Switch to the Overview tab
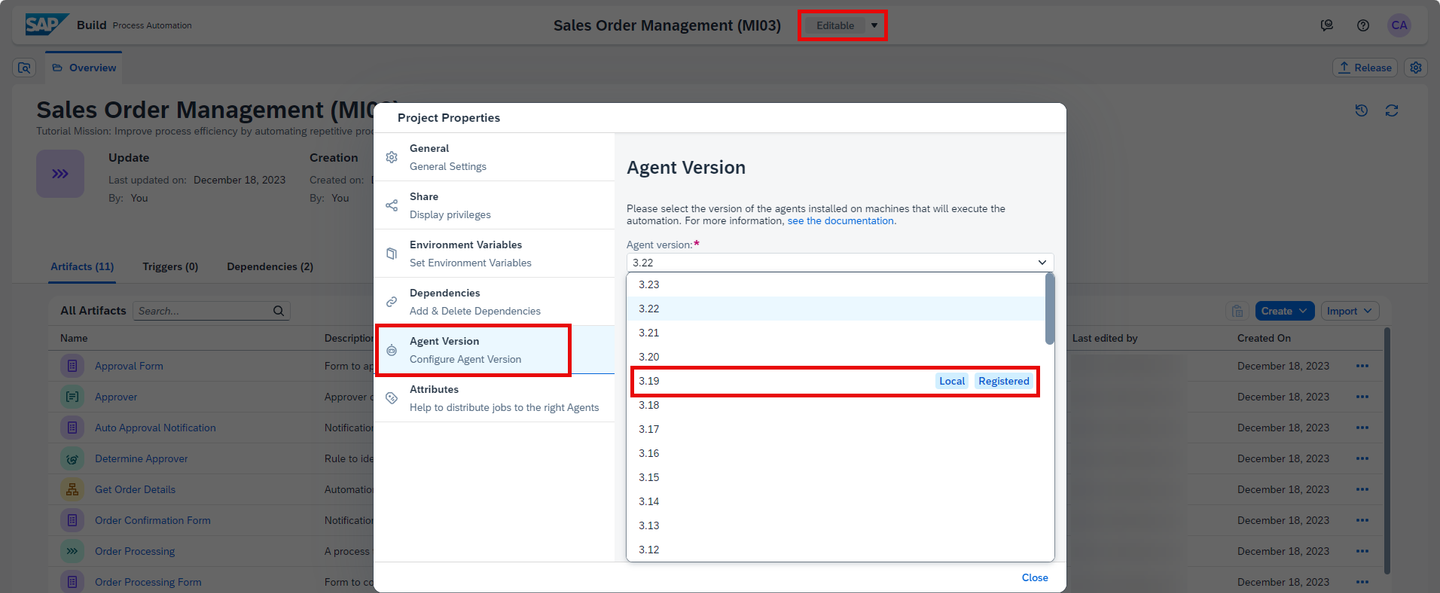 [84, 68]
